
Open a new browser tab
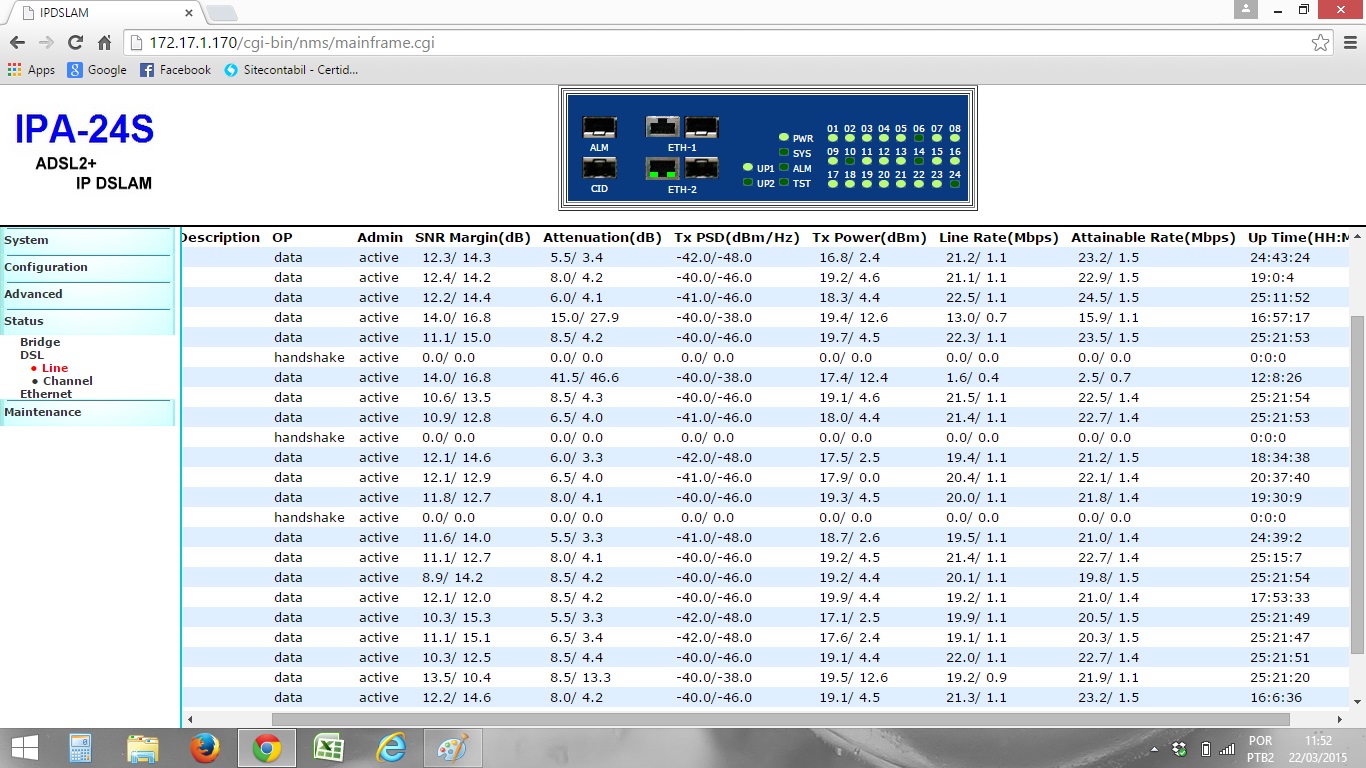point(220,13)
